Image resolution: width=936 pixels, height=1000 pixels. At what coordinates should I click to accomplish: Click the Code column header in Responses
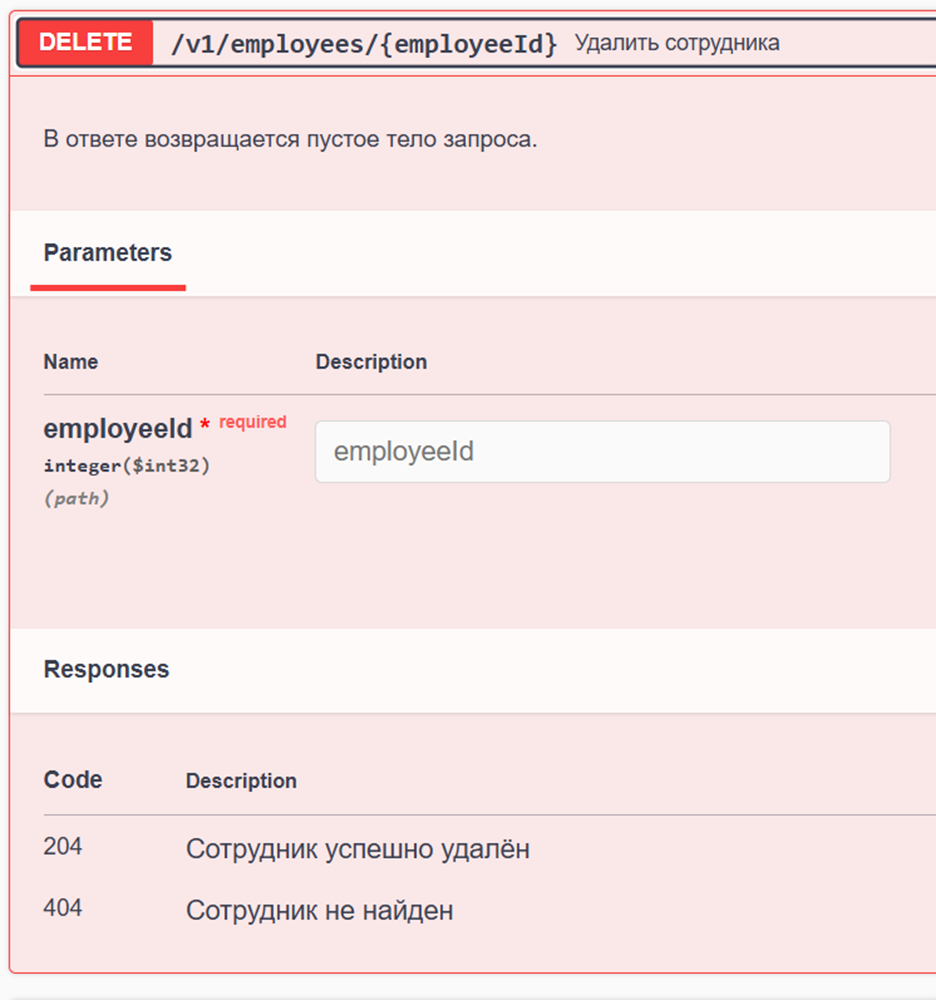click(x=71, y=779)
